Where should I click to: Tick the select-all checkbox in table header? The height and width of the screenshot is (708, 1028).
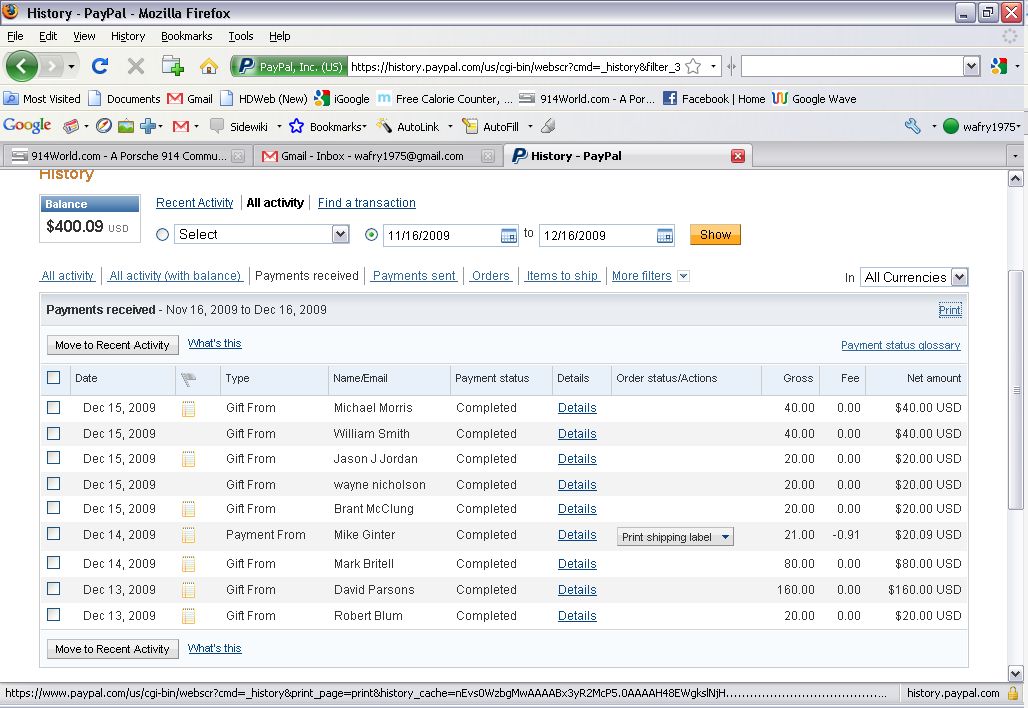(54, 378)
